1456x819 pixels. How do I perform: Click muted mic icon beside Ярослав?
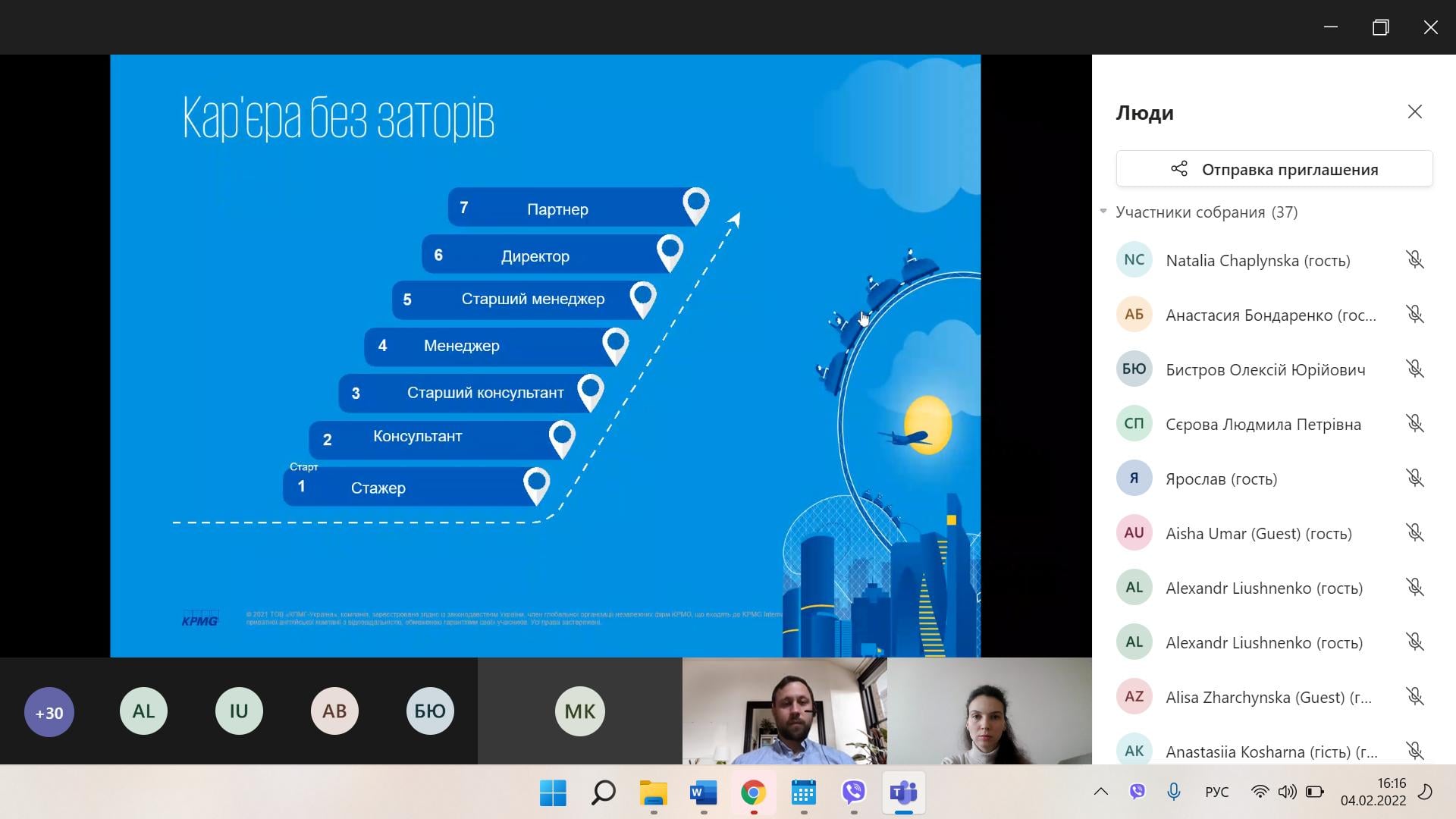click(1414, 479)
